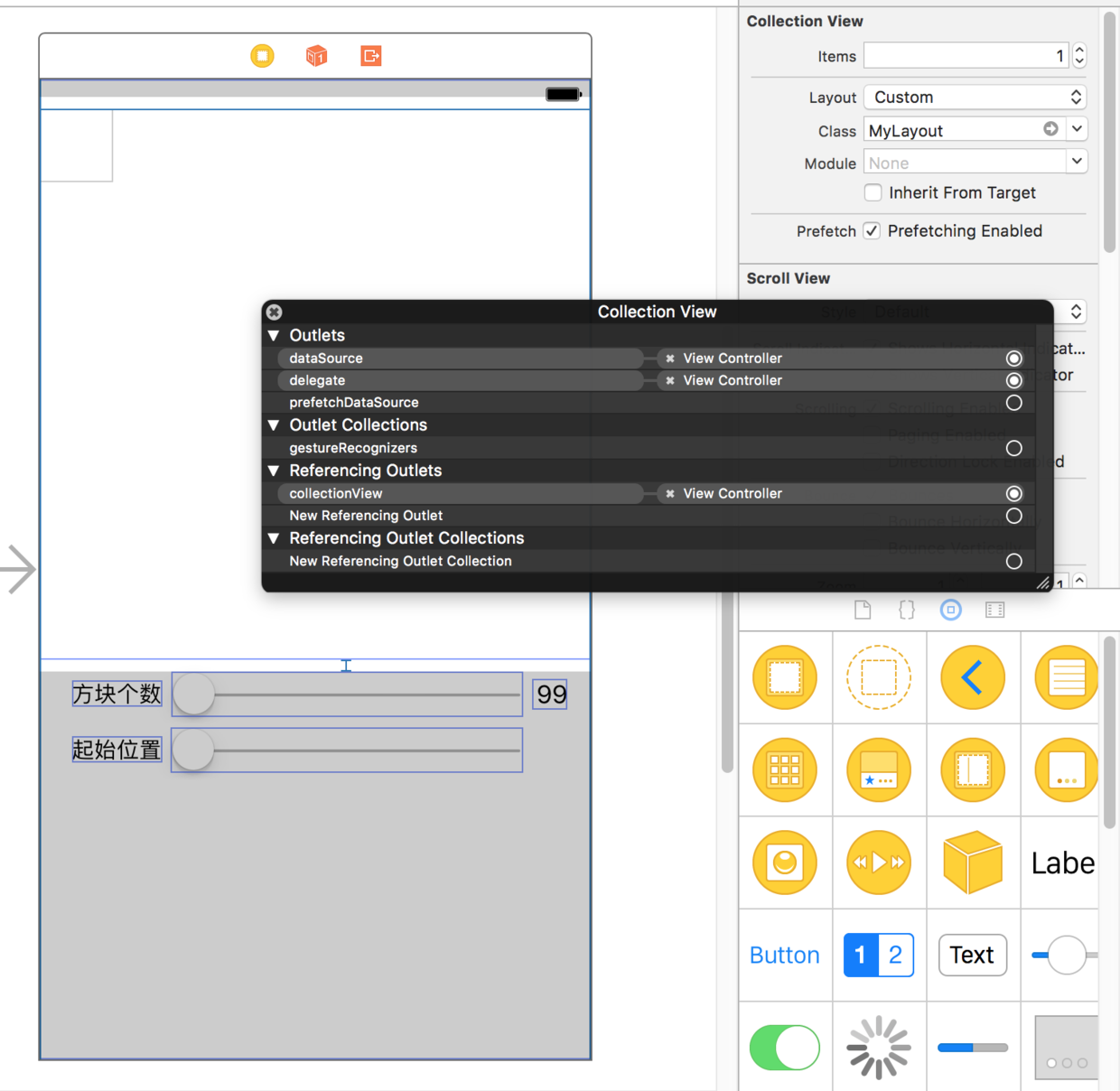Open the File Template library tab

point(863,610)
